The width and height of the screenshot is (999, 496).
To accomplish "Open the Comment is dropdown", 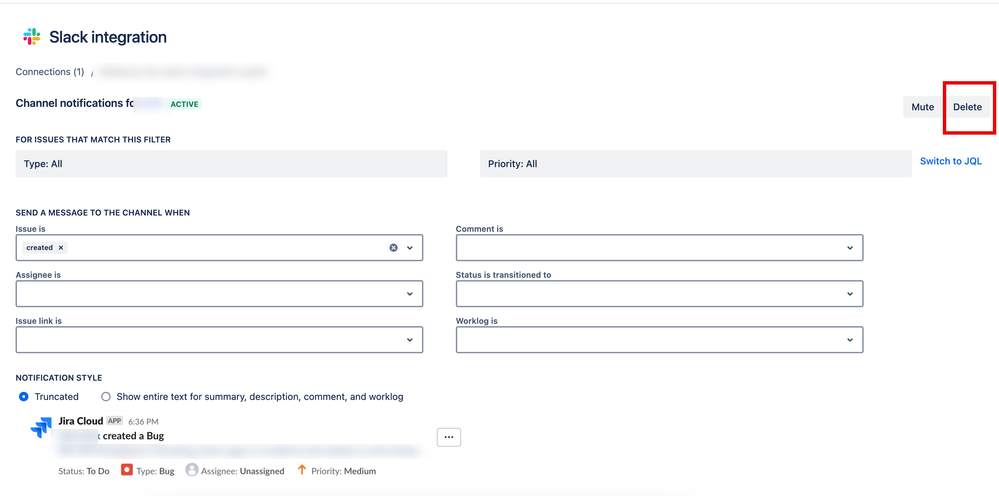I will pyautogui.click(x=659, y=248).
